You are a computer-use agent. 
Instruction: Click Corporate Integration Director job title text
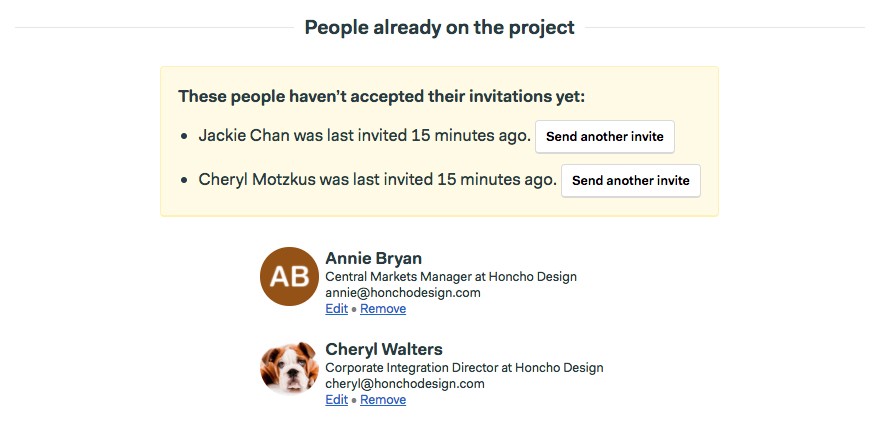[x=465, y=368]
